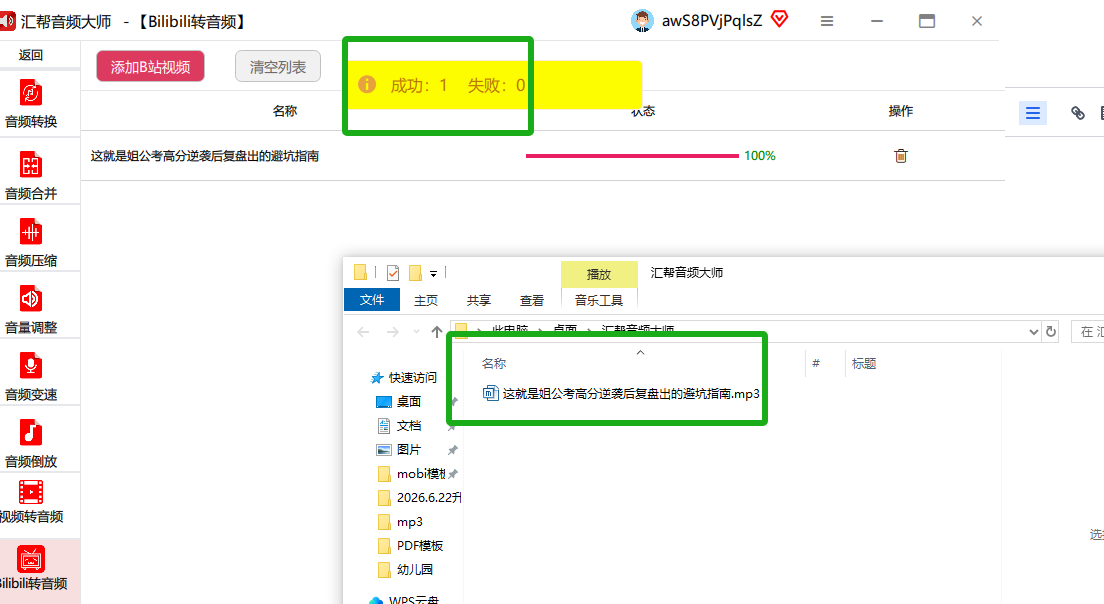Open the 音频合并 audio merge tool
The height and width of the screenshot is (604, 1104).
pos(31,175)
